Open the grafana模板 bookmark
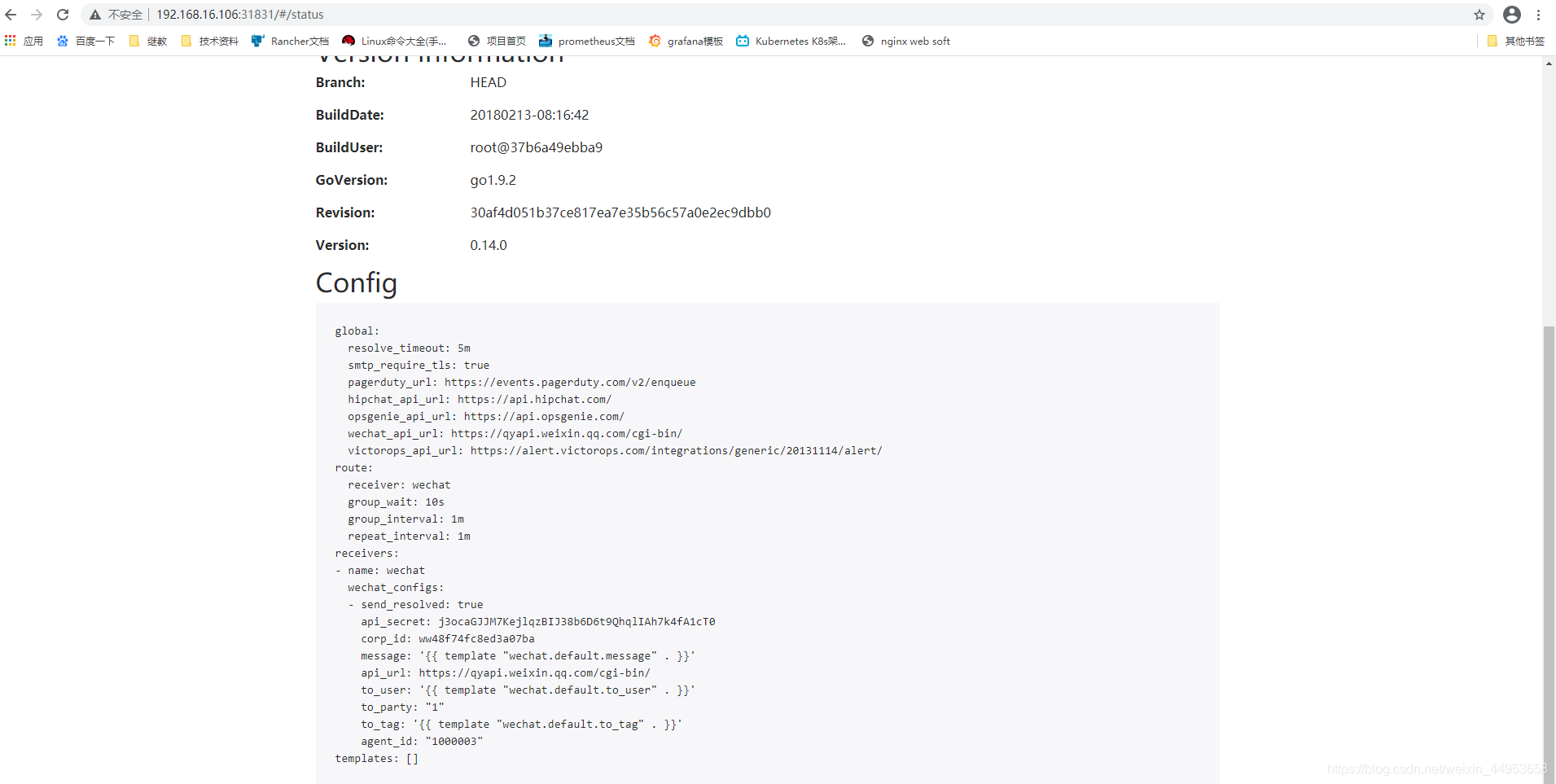1556x784 pixels. coord(686,41)
